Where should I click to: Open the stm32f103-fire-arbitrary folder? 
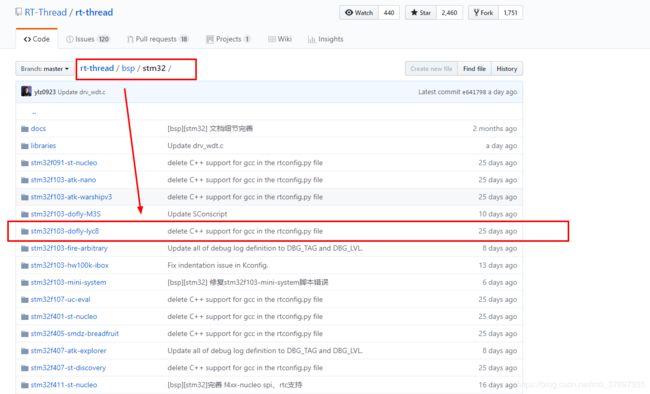69,248
